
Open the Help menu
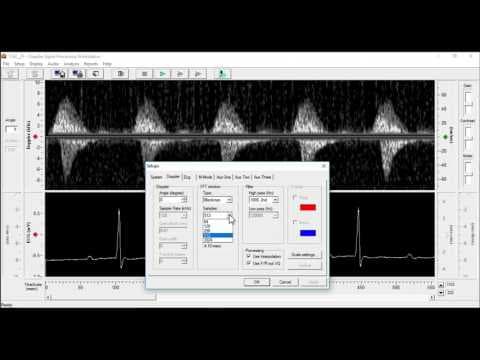107,64
